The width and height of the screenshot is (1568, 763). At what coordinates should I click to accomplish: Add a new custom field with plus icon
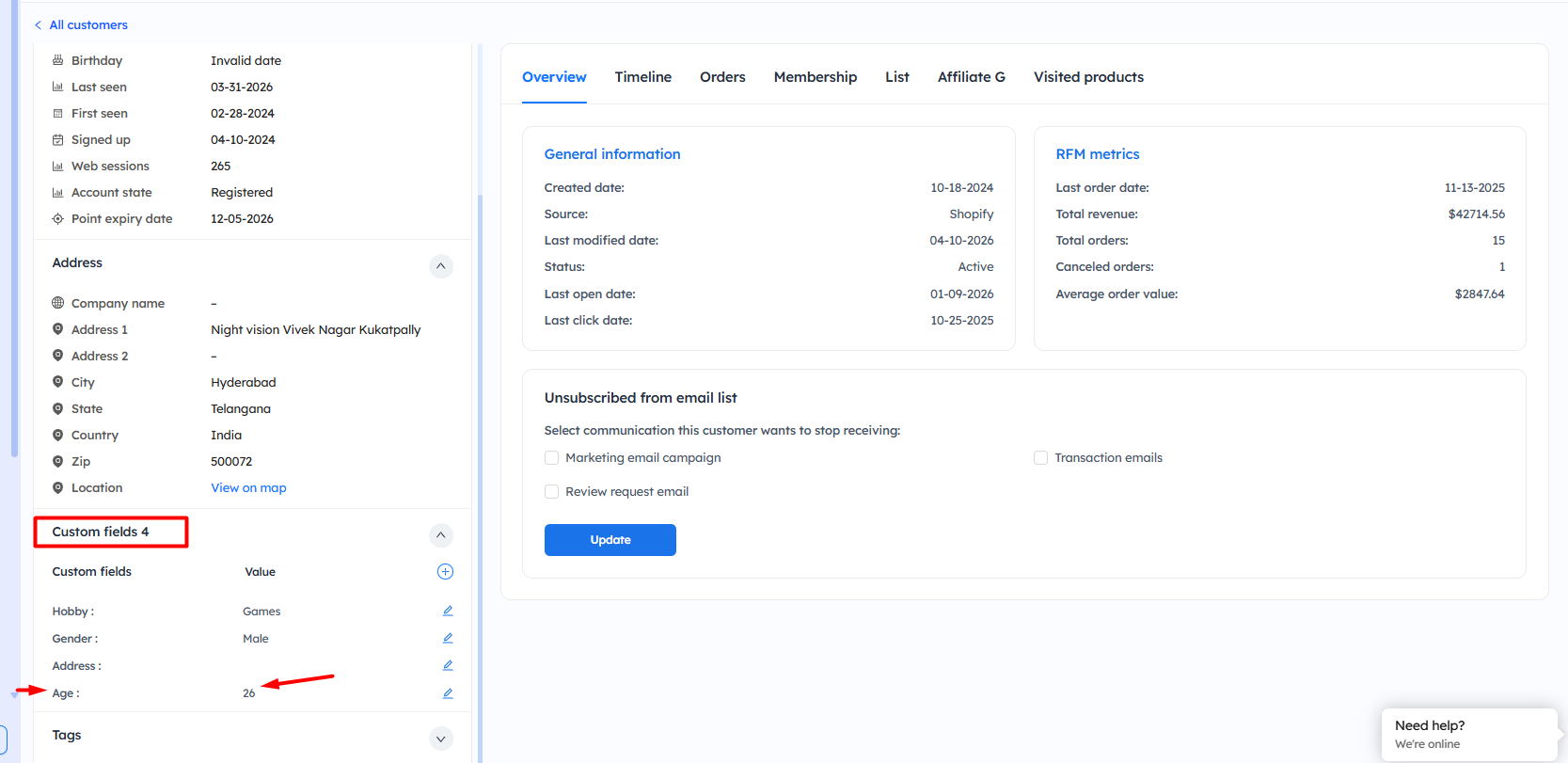pos(446,572)
